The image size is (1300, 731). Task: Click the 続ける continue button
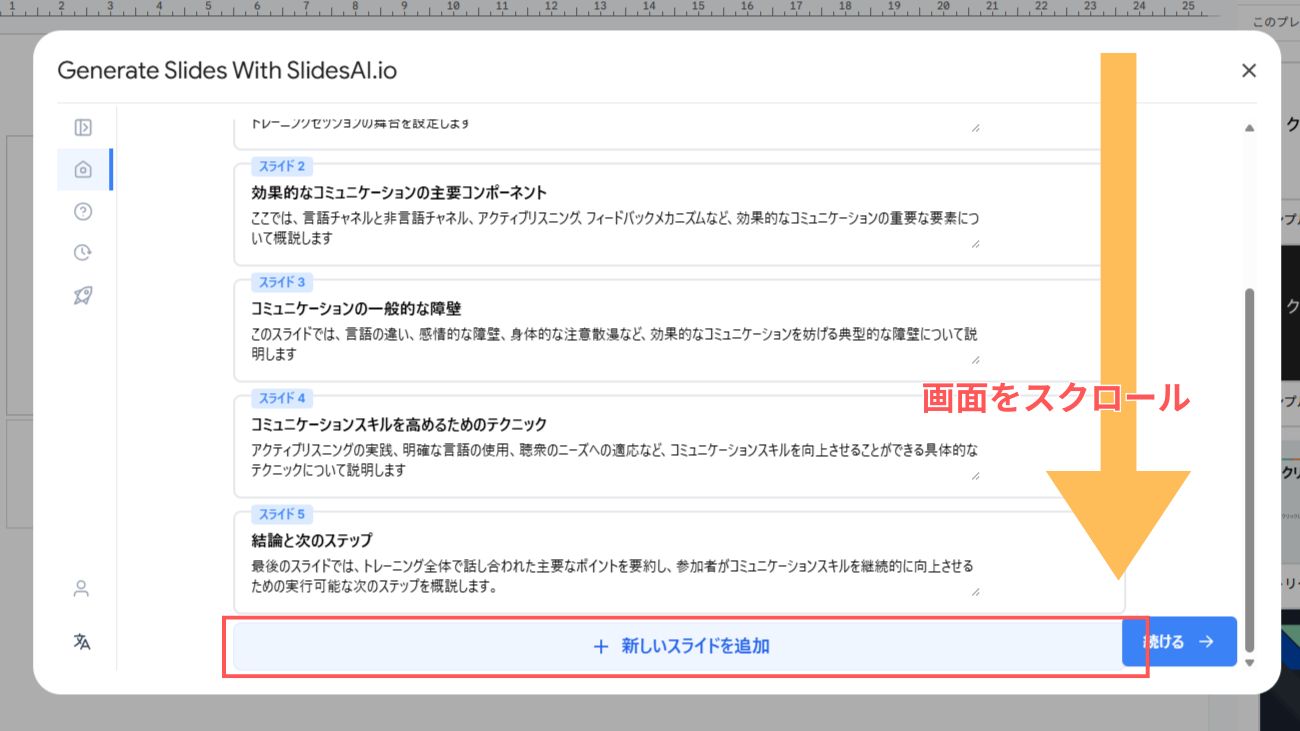(x=1178, y=642)
